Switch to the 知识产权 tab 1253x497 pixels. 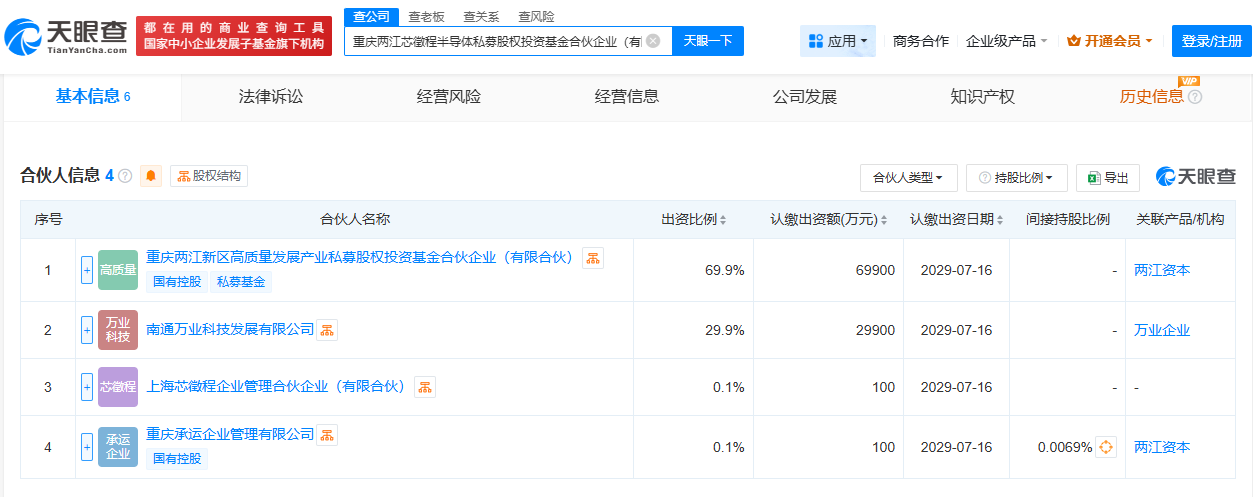[x=982, y=97]
